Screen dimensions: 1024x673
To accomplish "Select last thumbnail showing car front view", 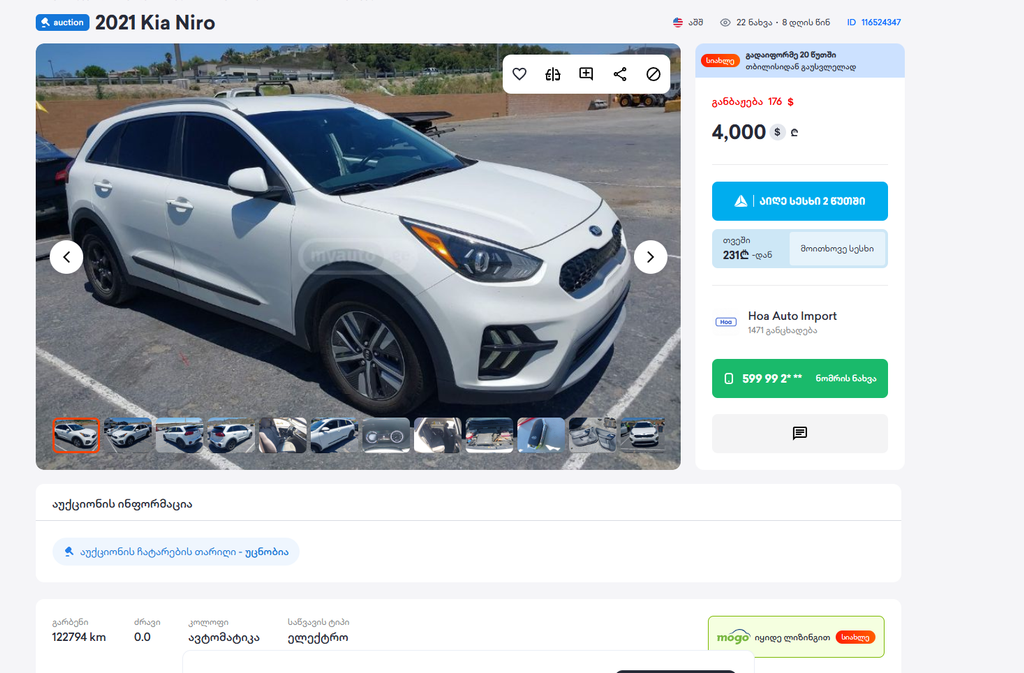I will click(643, 435).
